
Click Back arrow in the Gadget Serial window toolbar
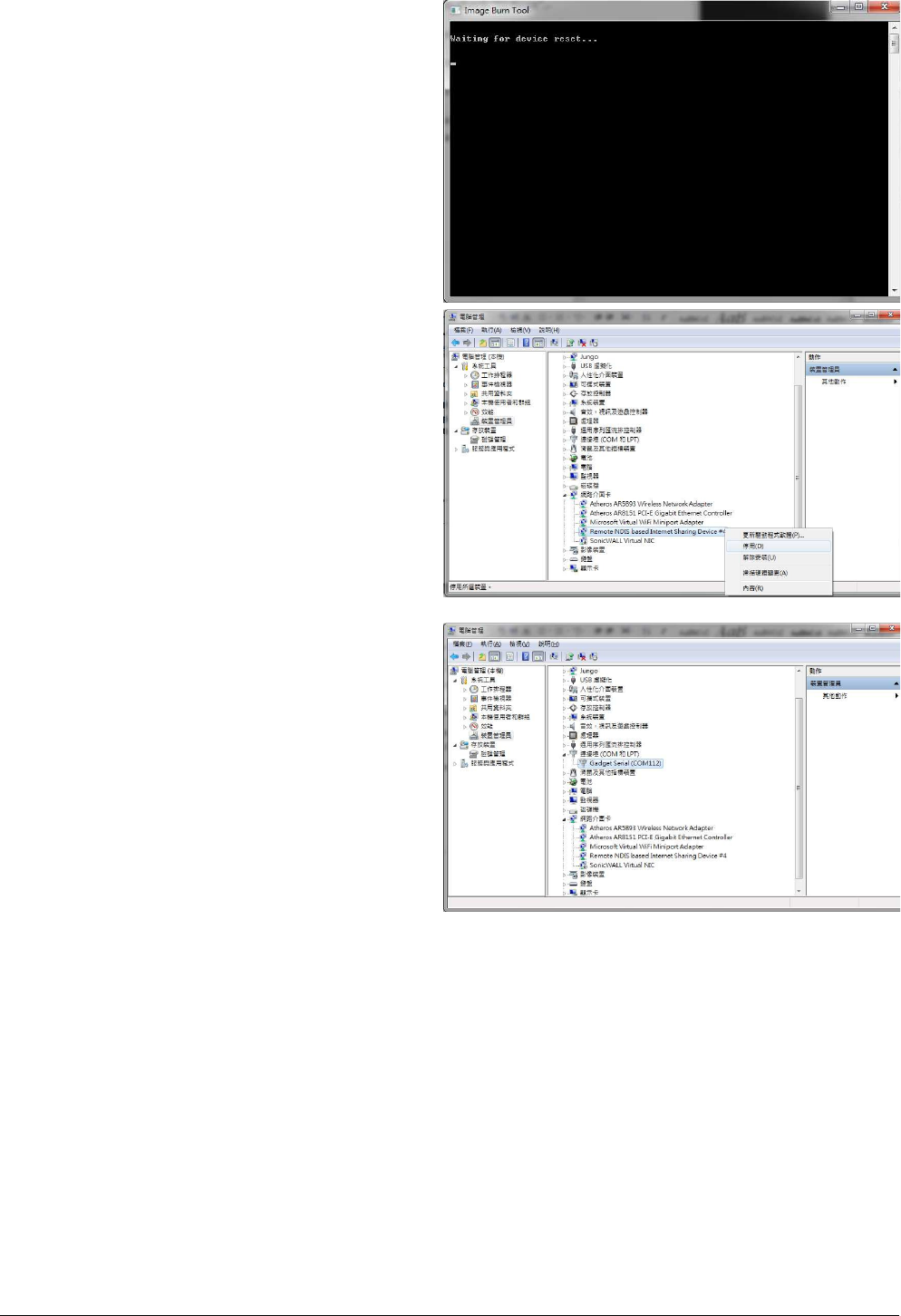tap(455, 656)
